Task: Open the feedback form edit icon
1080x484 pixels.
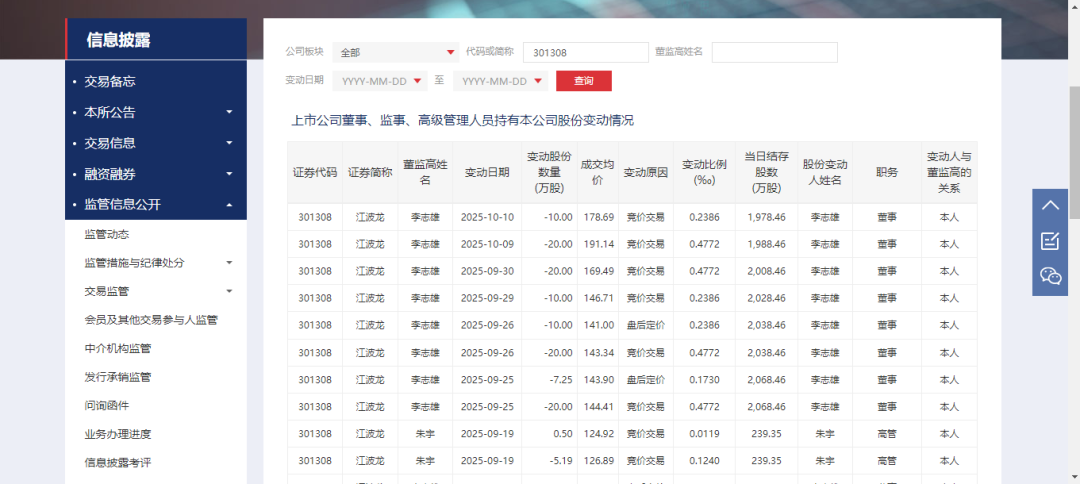Action: pos(1050,241)
